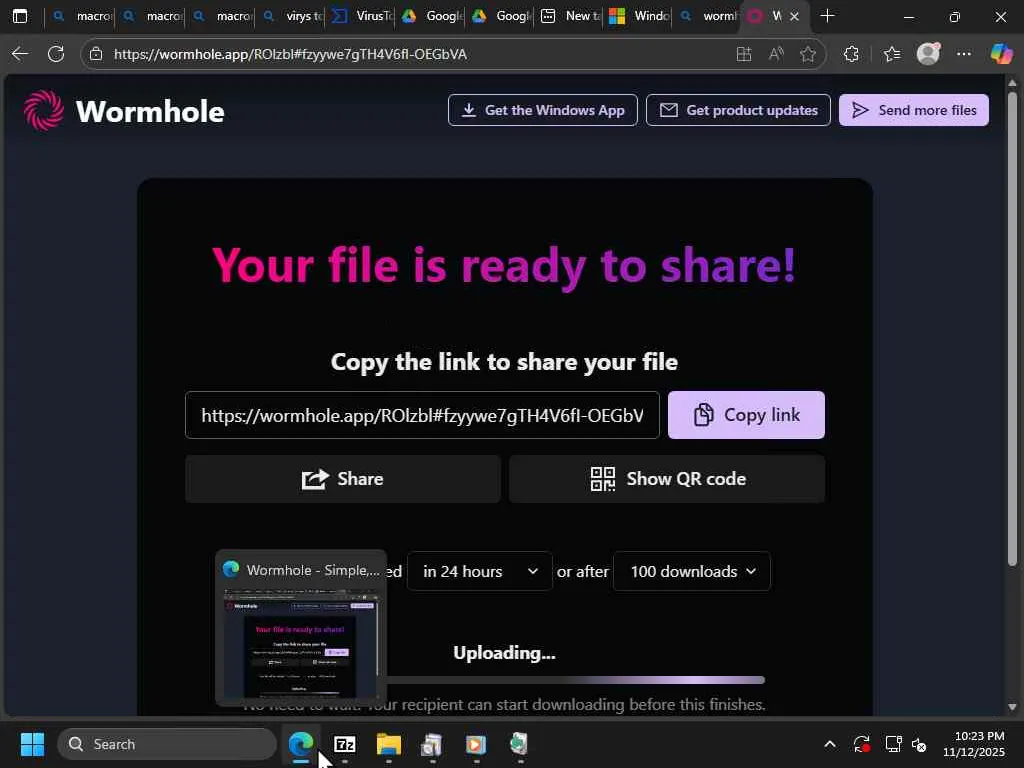Click the split screen icon in address bar

click(x=743, y=54)
